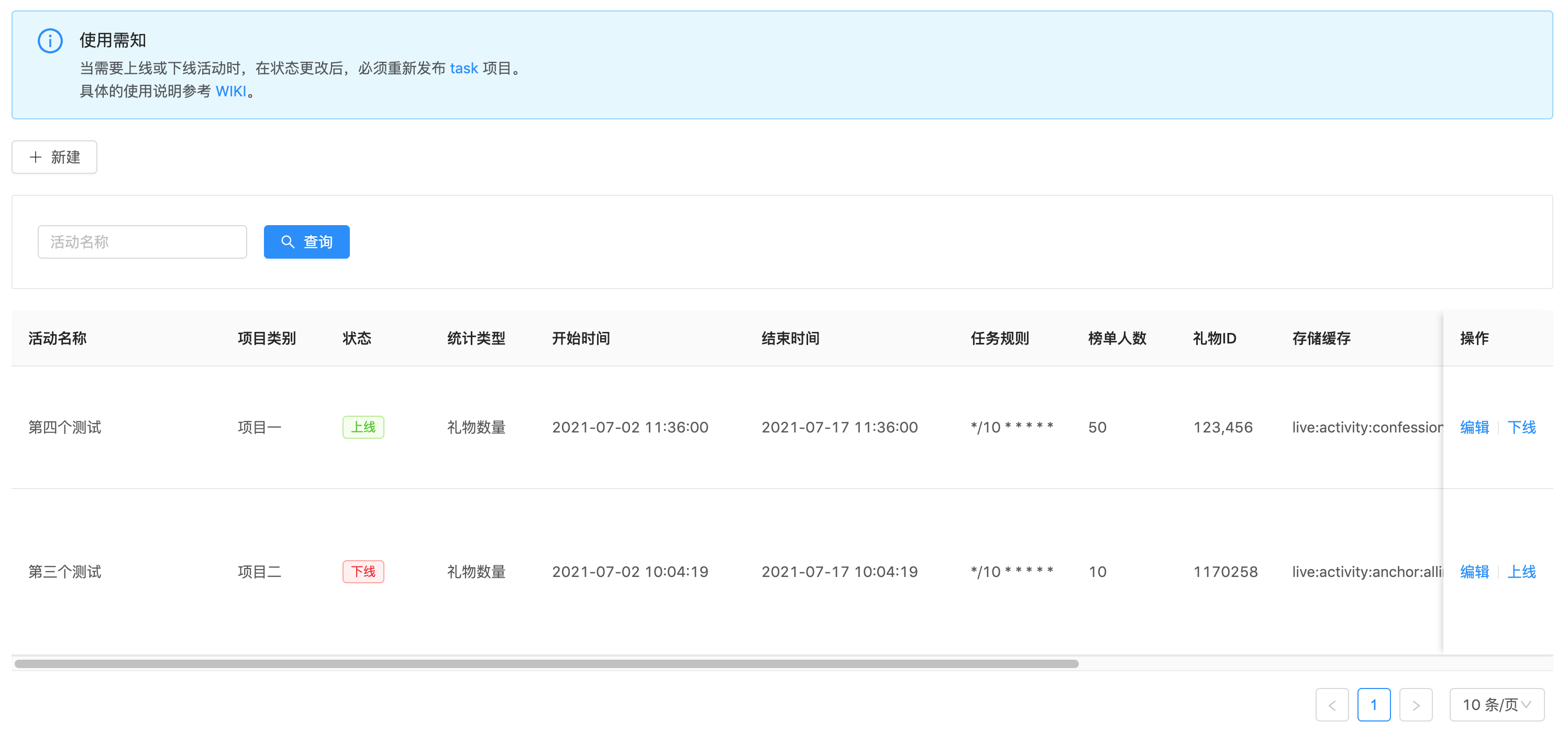1568x733 pixels.
Task: Click the 查询 search button
Action: (x=307, y=242)
